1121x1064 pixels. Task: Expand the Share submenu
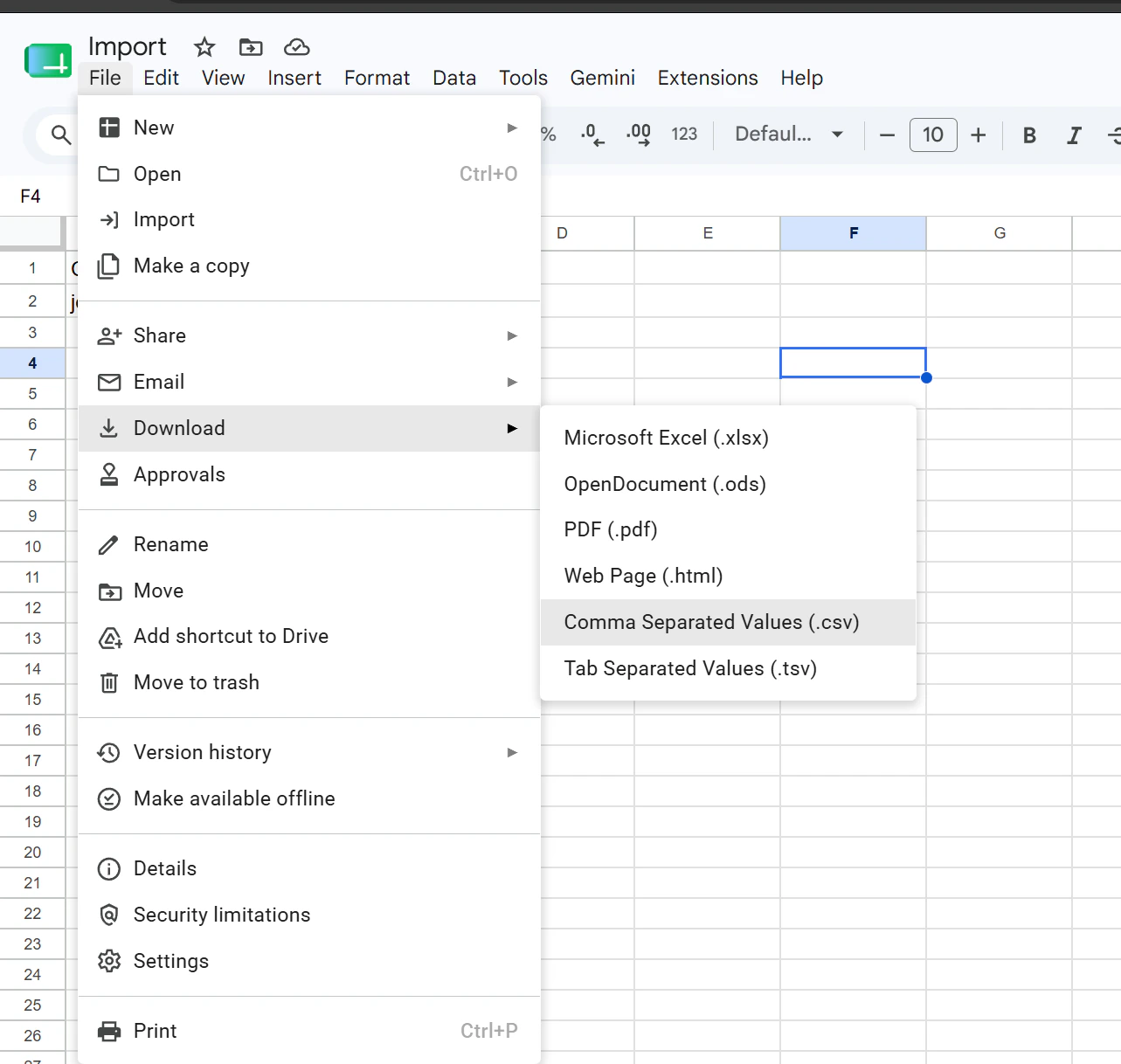tap(309, 335)
